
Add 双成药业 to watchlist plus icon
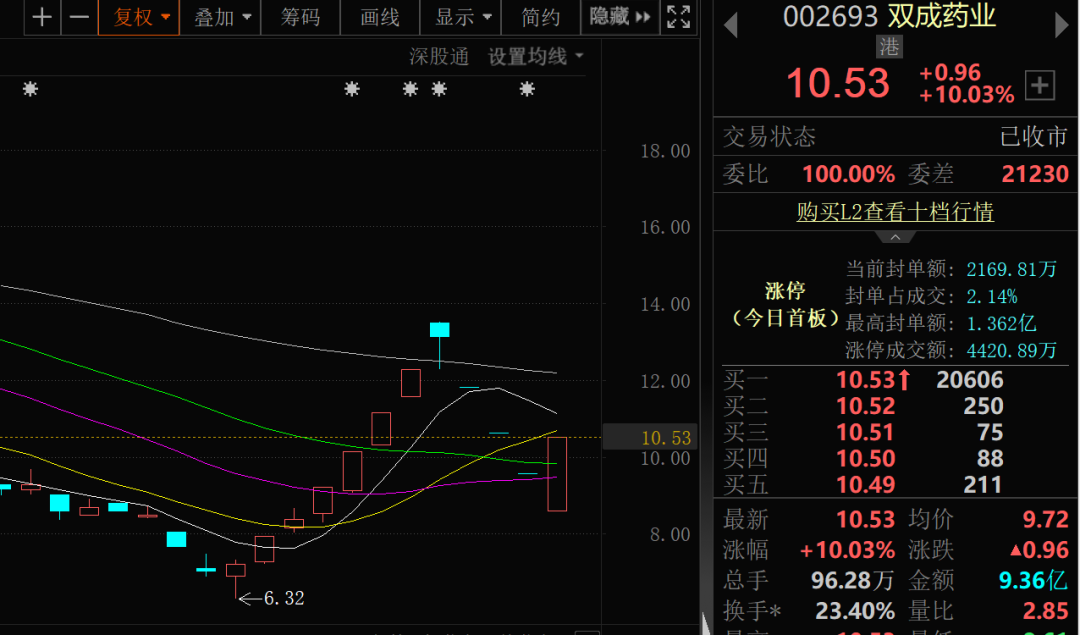tap(1040, 86)
